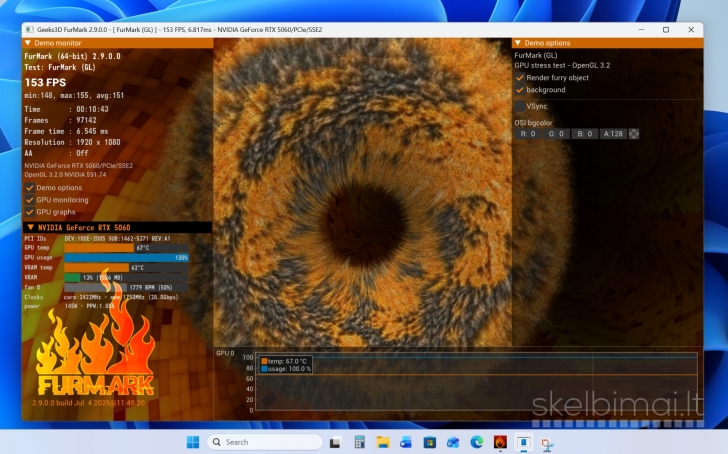728x454 pixels.
Task: Open the Windows Start menu
Action: (192, 442)
